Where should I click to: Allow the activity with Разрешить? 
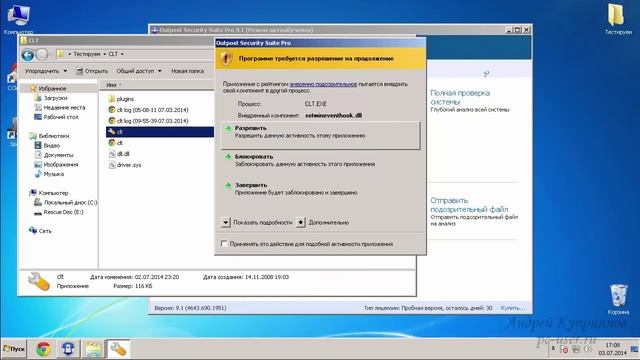click(320, 135)
